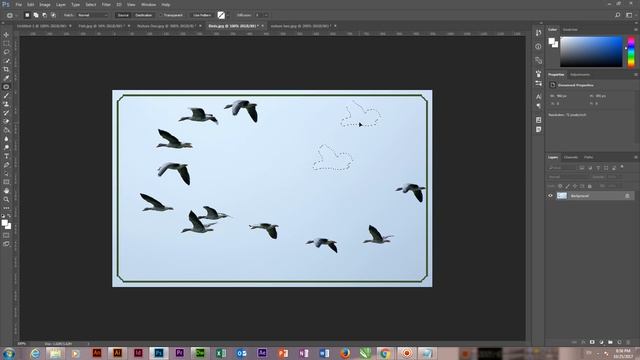Select the Brush tool
The width and height of the screenshot is (640, 360).
pos(6,96)
